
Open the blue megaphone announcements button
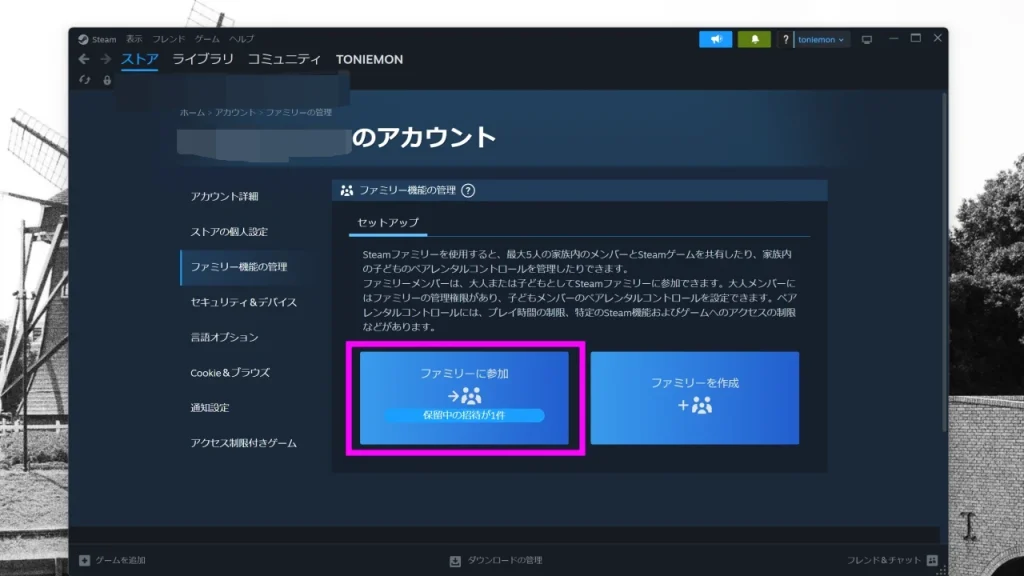[715, 39]
